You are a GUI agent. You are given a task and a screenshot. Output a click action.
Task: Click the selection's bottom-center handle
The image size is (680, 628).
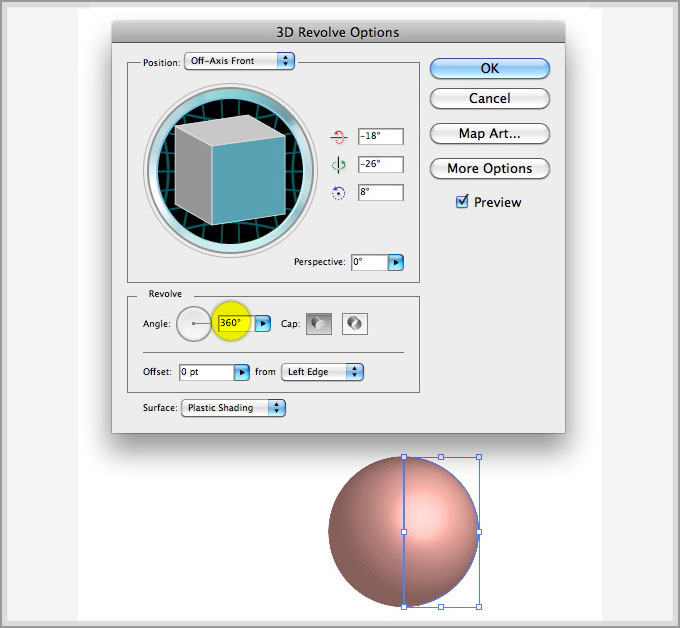pyautogui.click(x=441, y=607)
